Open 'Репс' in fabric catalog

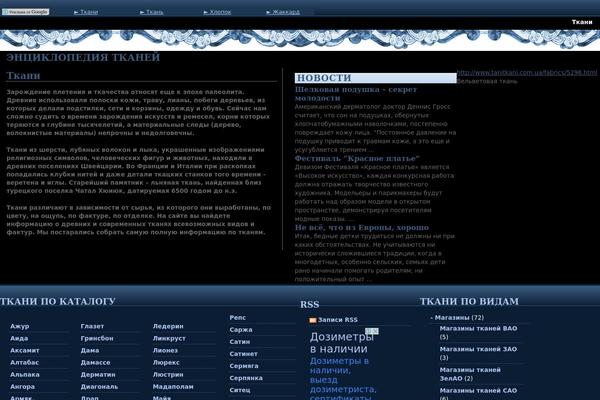coord(238,318)
